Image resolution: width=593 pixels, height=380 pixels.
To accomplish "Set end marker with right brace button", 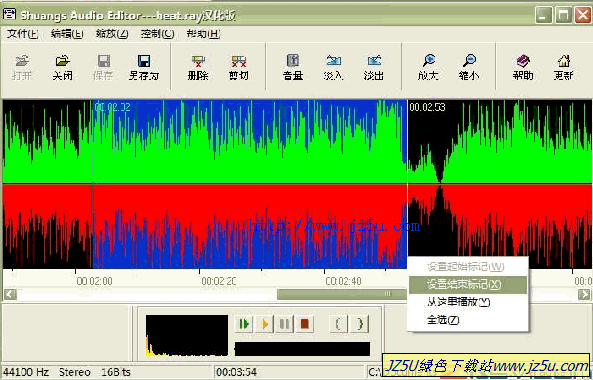I will coord(359,324).
